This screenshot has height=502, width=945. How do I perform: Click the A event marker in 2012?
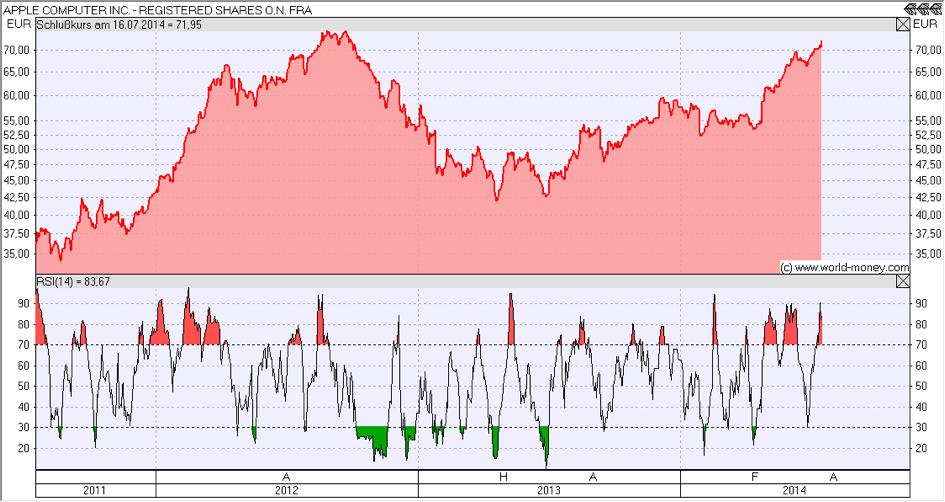coord(286,477)
